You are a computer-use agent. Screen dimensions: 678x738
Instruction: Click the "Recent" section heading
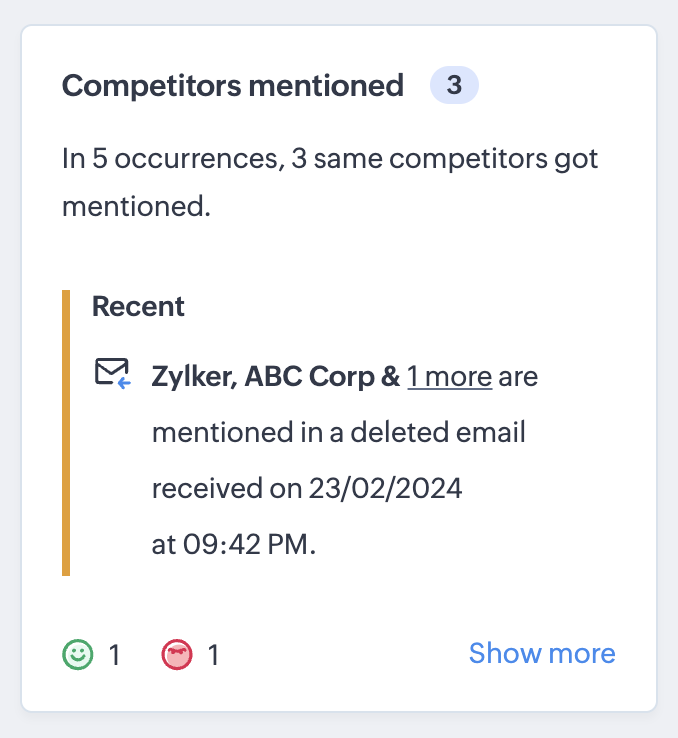(138, 306)
